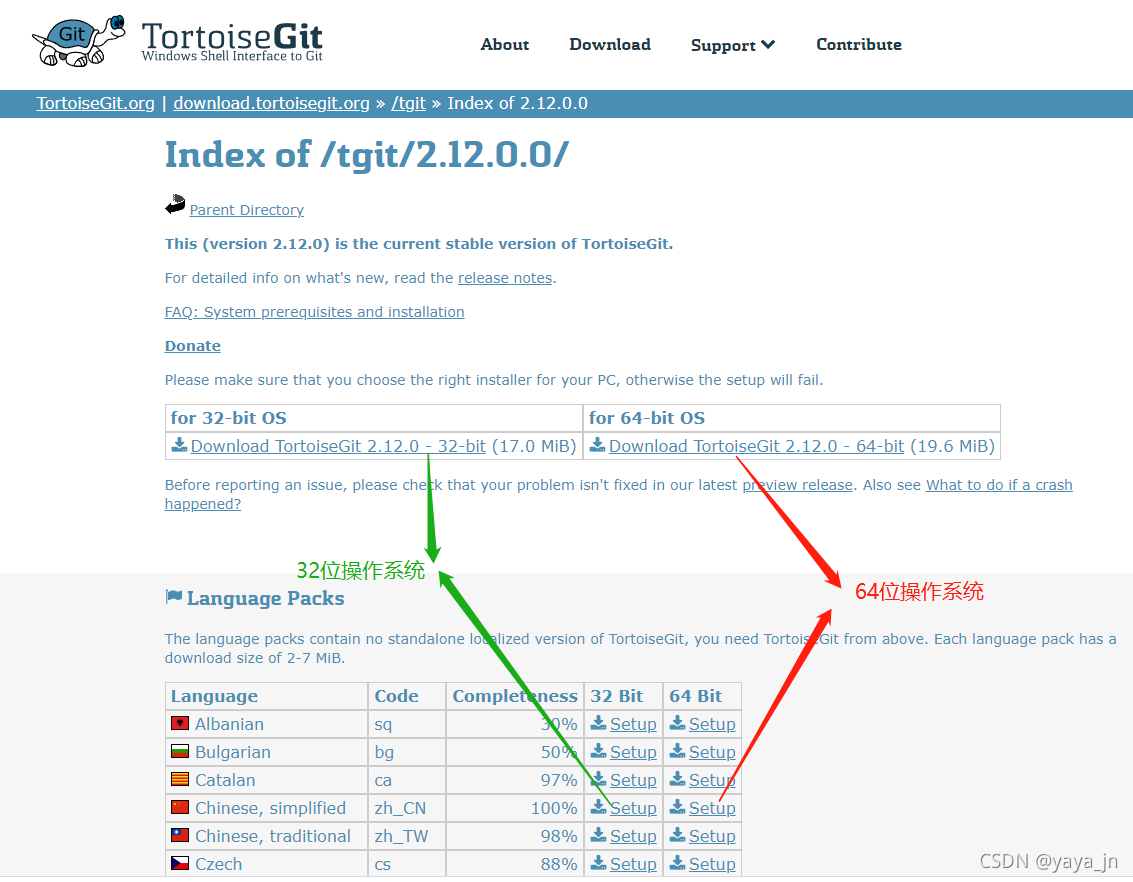Download Bulgarian 32 Bit Setup
The width and height of the screenshot is (1133, 882).
coord(633,752)
